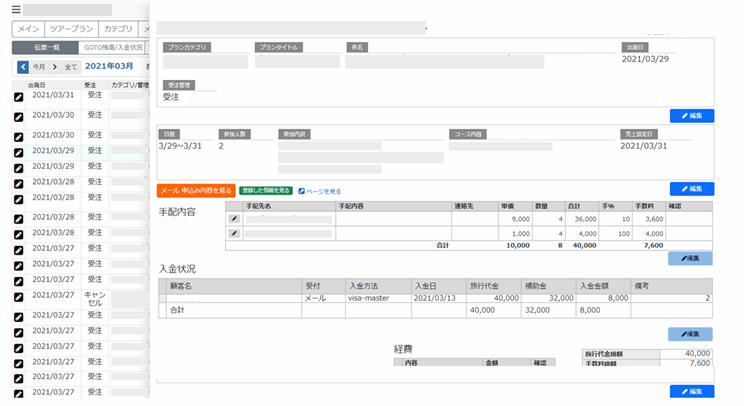Click the 全て filter button

pyautogui.click(x=70, y=67)
